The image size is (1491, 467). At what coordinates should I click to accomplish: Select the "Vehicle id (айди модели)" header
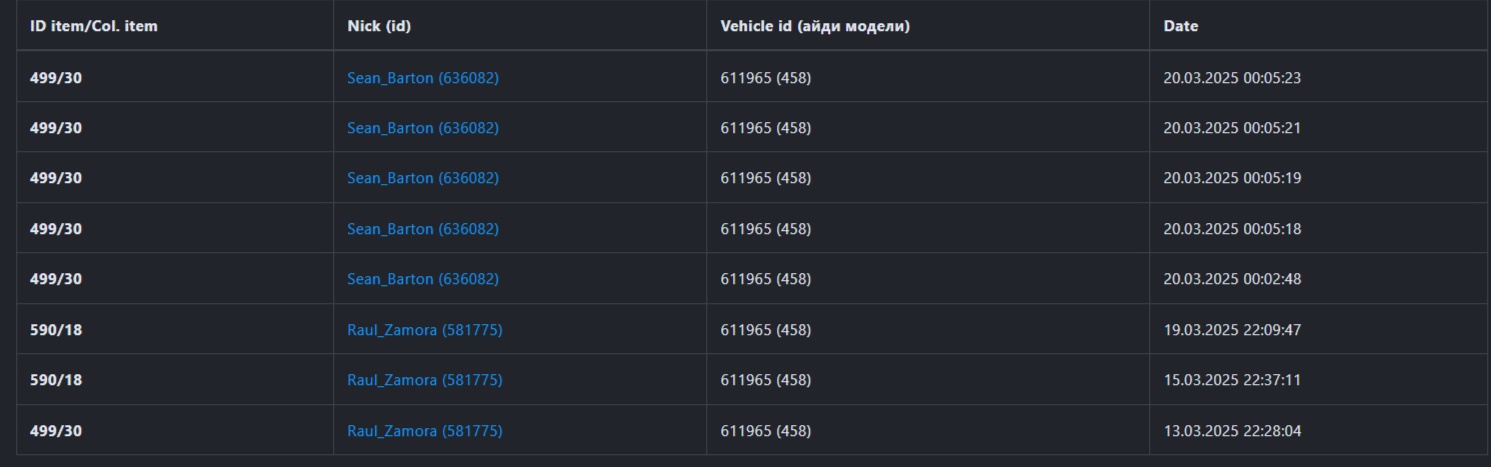[x=815, y=26]
